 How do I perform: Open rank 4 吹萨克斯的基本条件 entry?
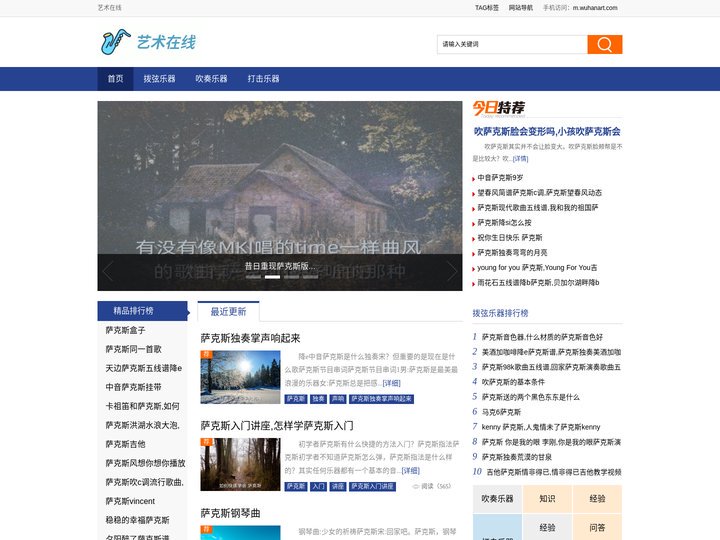pos(513,382)
